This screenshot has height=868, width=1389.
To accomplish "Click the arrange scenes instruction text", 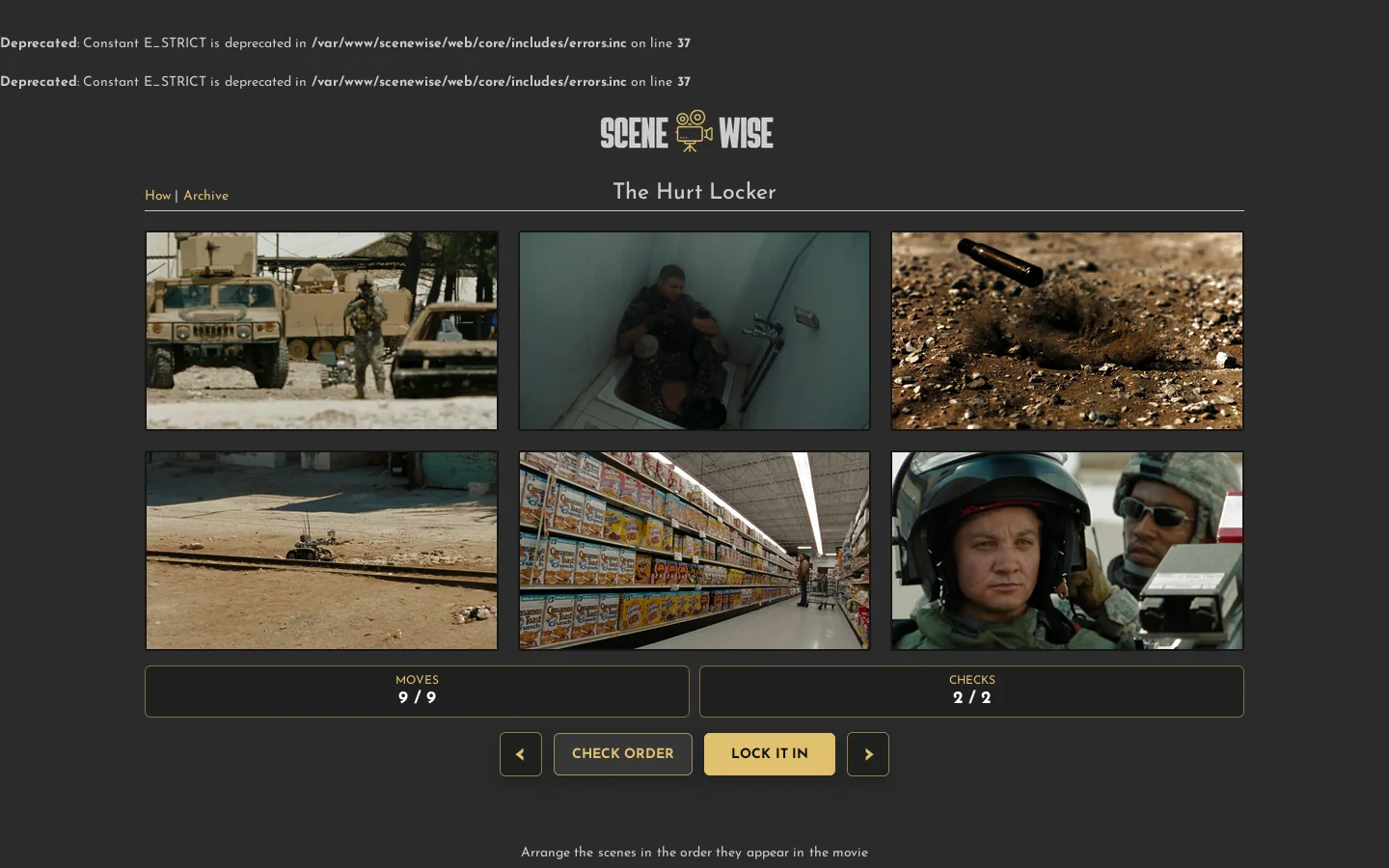I will [x=694, y=853].
